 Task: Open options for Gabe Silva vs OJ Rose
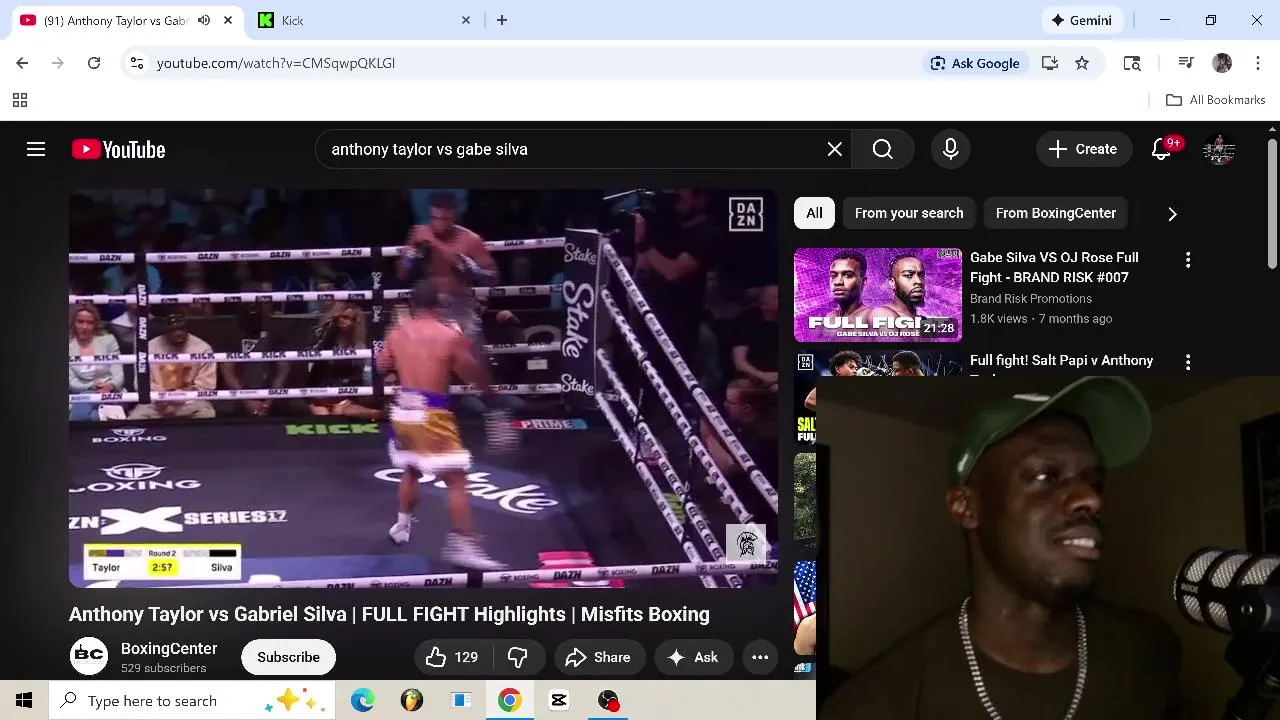pyautogui.click(x=1188, y=260)
